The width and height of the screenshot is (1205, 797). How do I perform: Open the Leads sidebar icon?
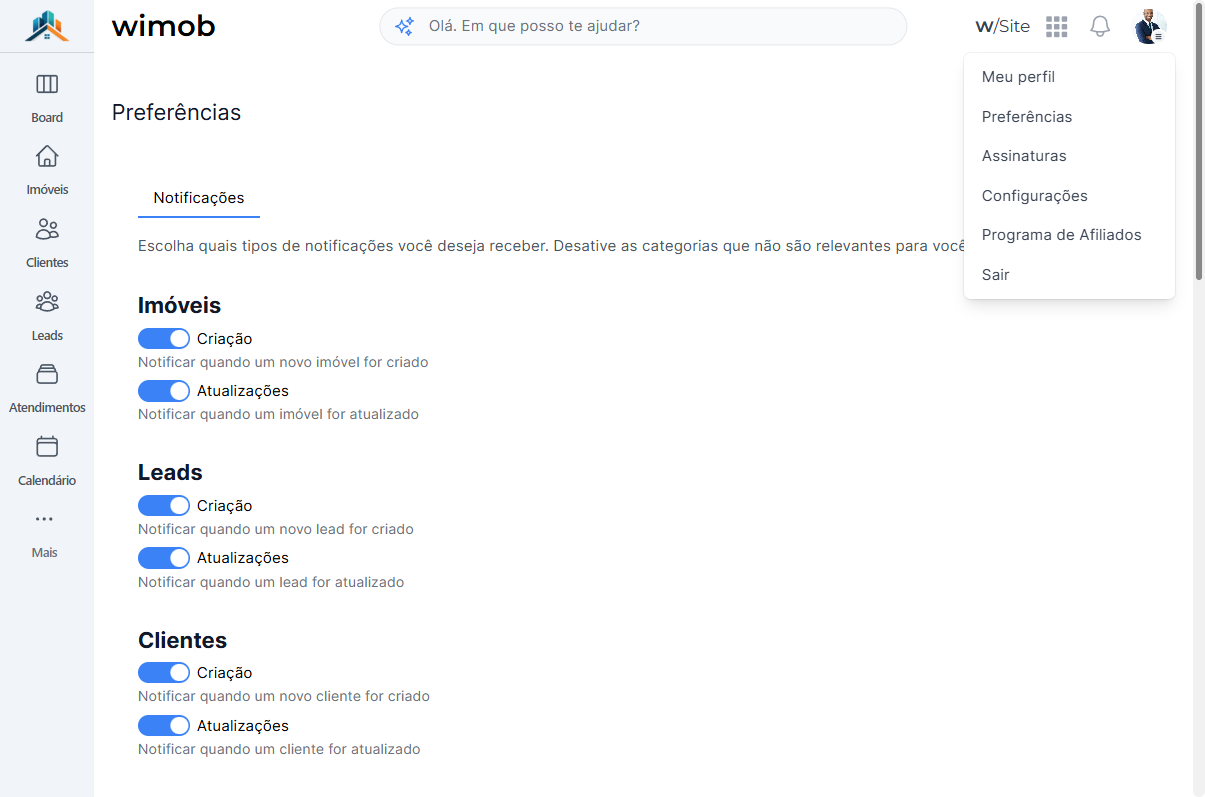tap(47, 301)
